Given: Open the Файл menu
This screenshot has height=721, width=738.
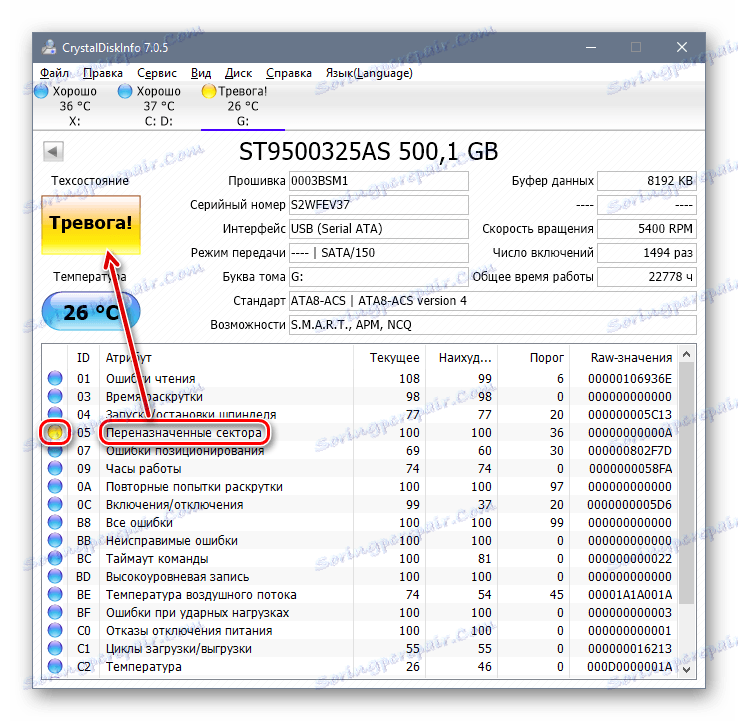Looking at the screenshot, I should coord(54,73).
